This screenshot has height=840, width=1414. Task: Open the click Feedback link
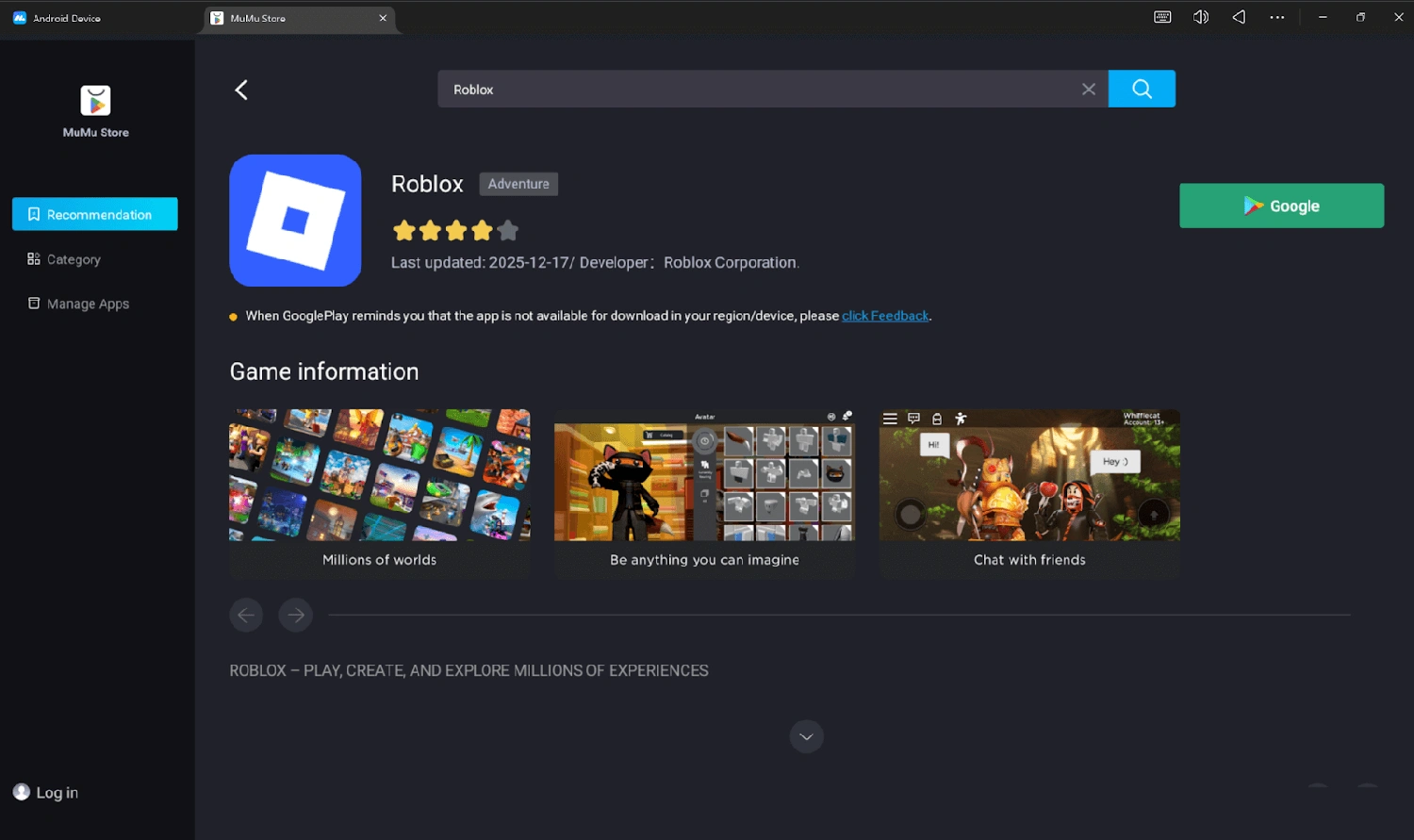[x=884, y=316]
